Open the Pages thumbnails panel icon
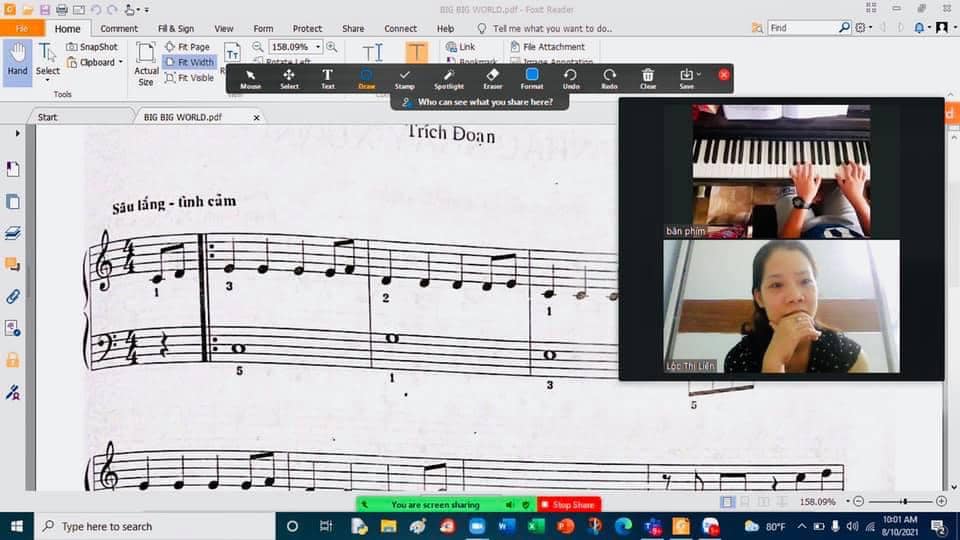 click(13, 201)
